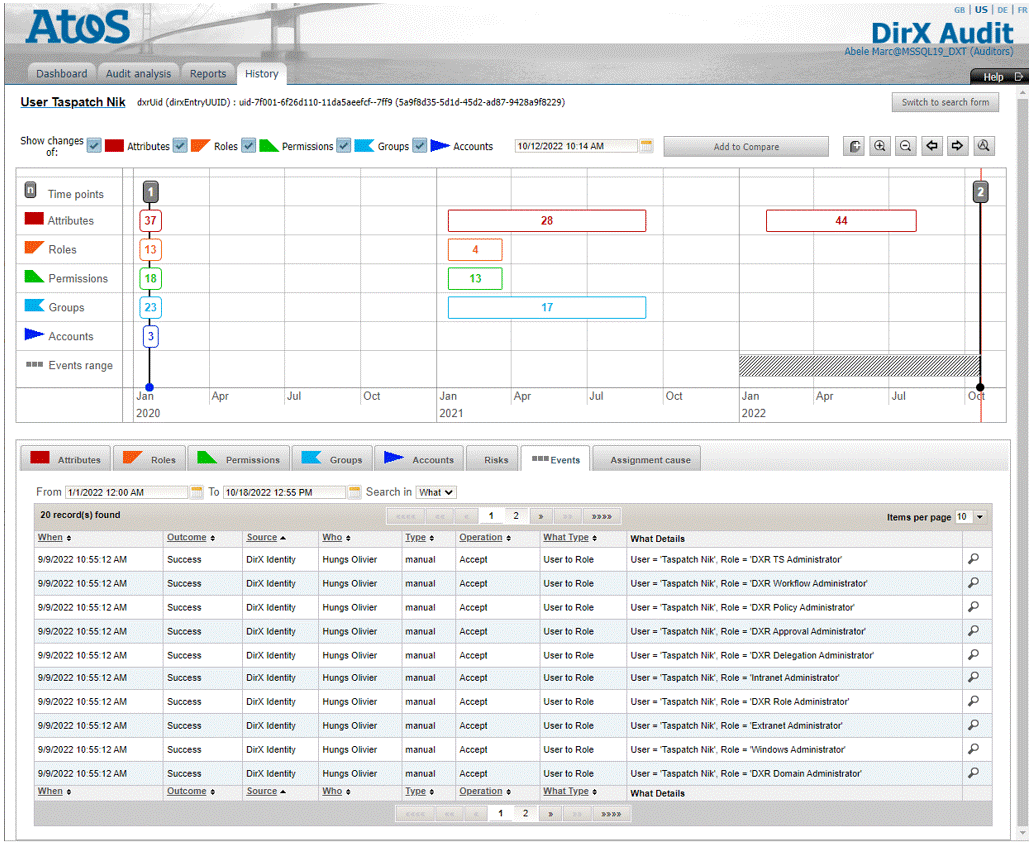Shift the timeline left with the arrow icon
This screenshot has height=846, width=1032.
[x=932, y=146]
